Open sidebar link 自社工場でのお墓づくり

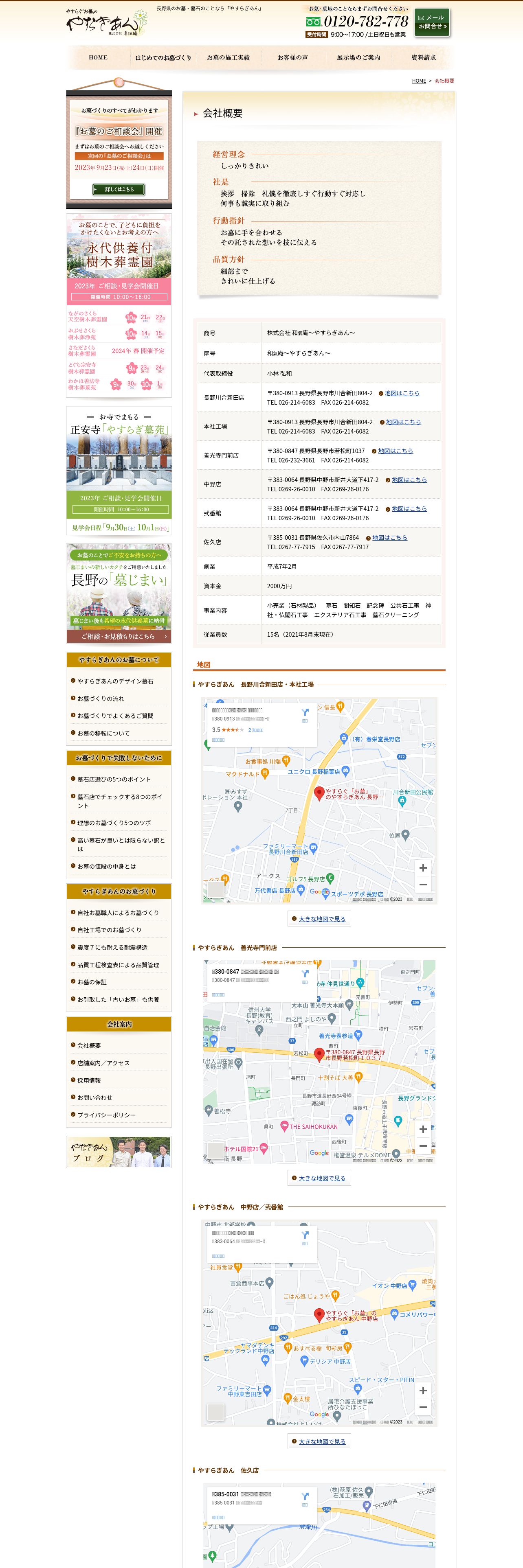[x=109, y=930]
